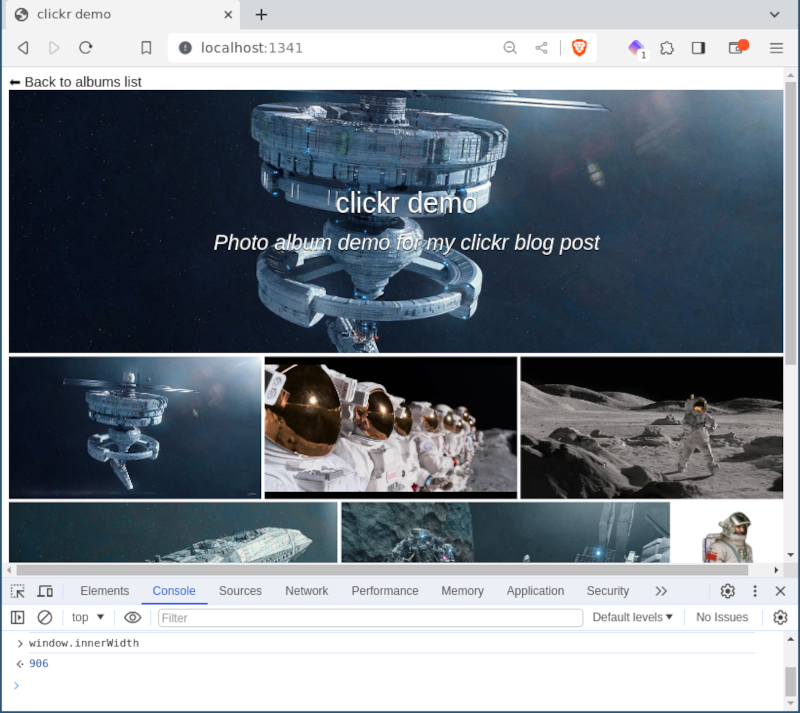Screen dimensions: 800x713
Task: Expand the Default levels dropdown
Action: [632, 618]
